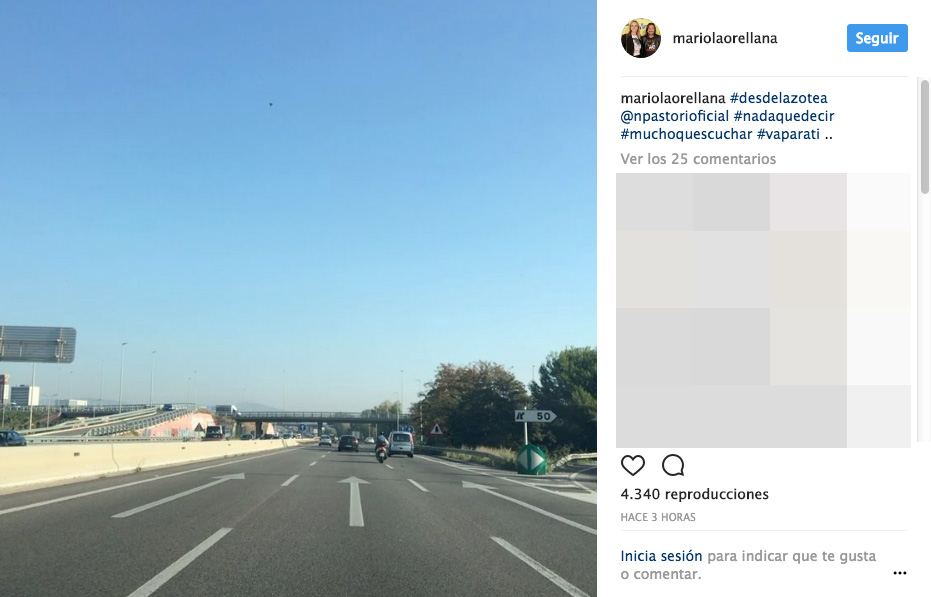Visit the @npastorioficial mention

(674, 116)
